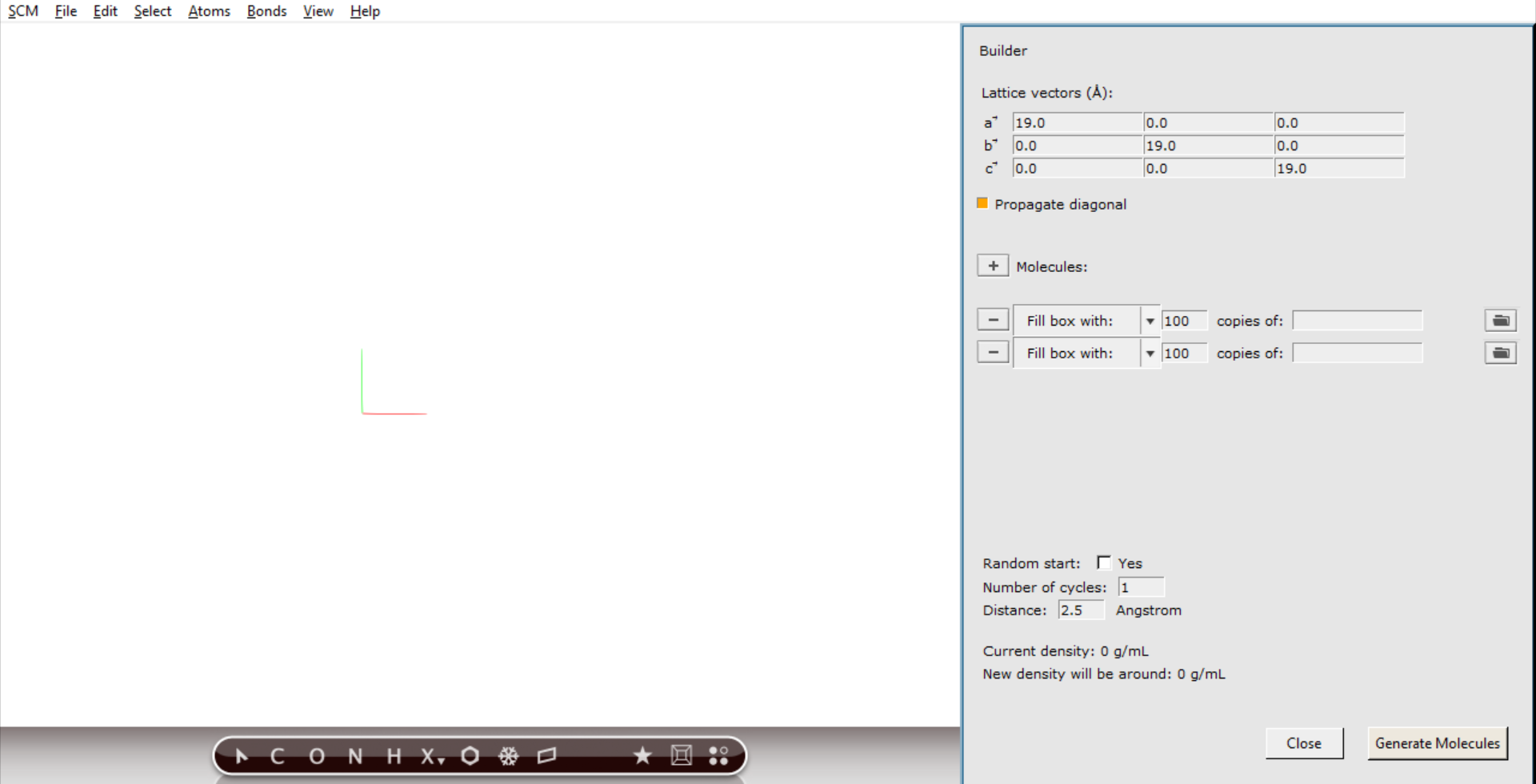
Task: Select the Nitrogen (N) atom tool
Action: click(x=355, y=756)
